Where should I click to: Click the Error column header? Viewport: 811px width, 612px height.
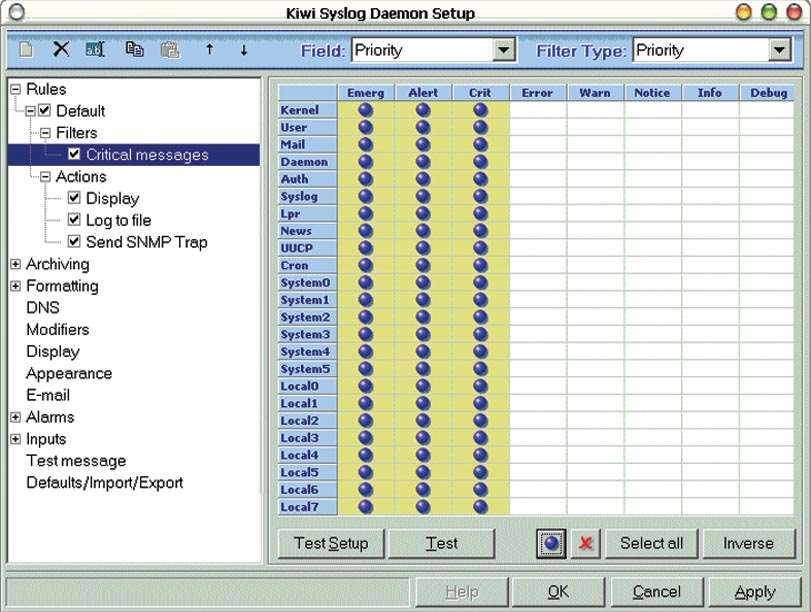click(538, 93)
